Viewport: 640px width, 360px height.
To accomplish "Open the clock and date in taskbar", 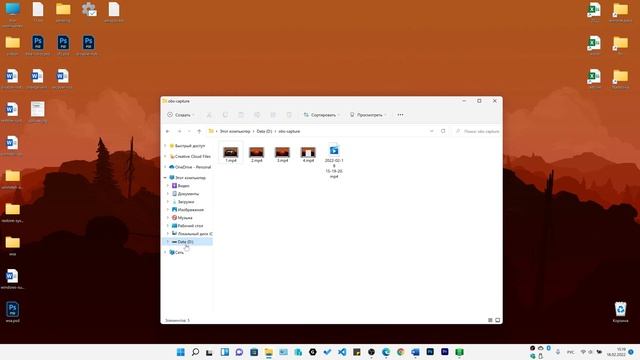I will click(616, 352).
